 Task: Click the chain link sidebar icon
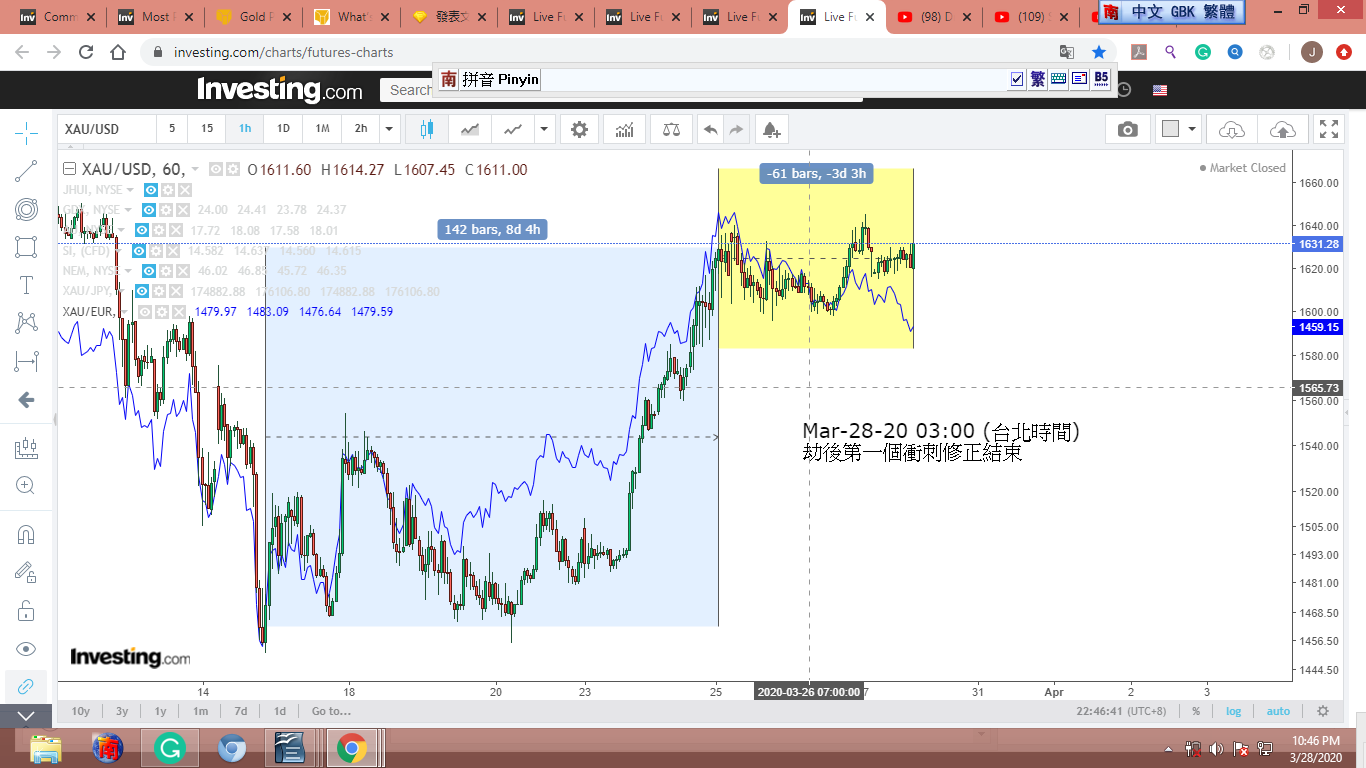coord(27,687)
